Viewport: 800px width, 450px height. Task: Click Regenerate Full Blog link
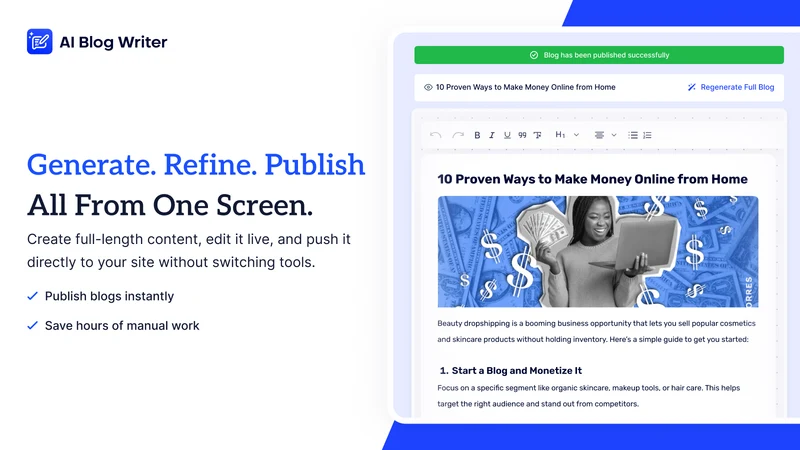click(737, 87)
